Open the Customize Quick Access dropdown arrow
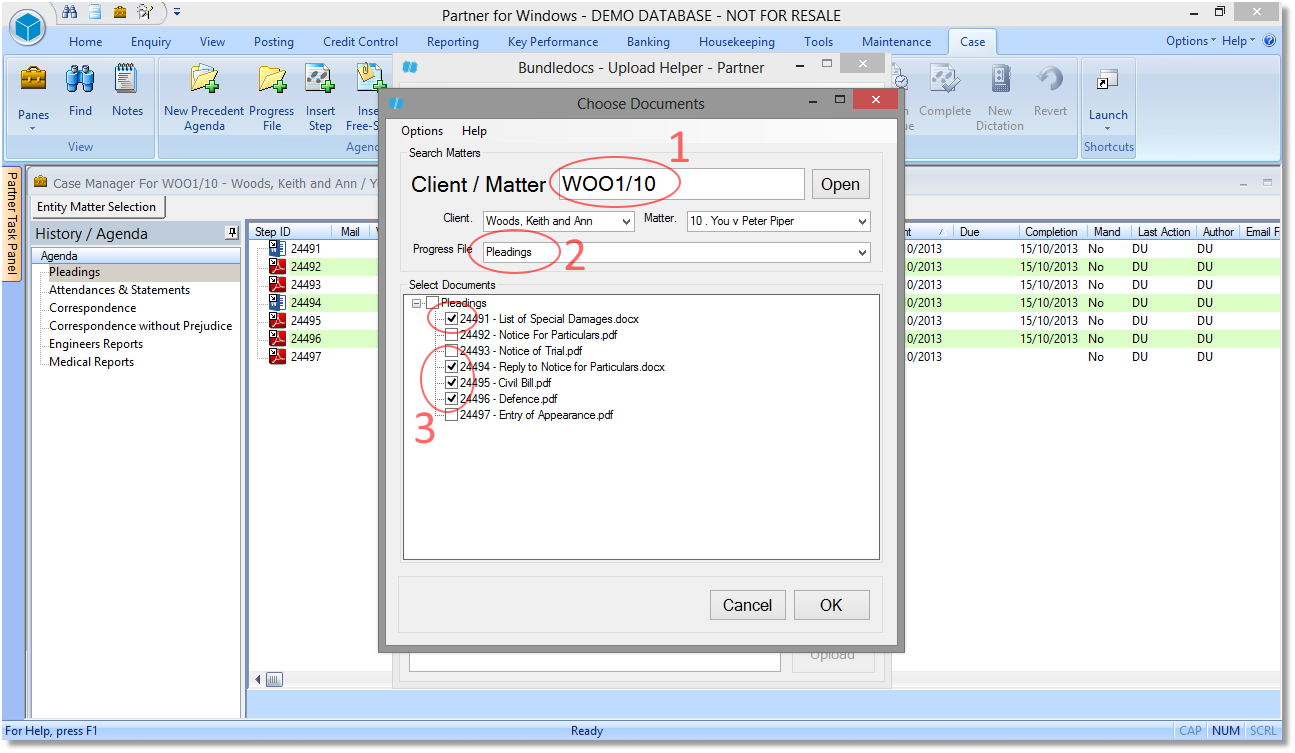This screenshot has height=753, width=1295. click(177, 12)
